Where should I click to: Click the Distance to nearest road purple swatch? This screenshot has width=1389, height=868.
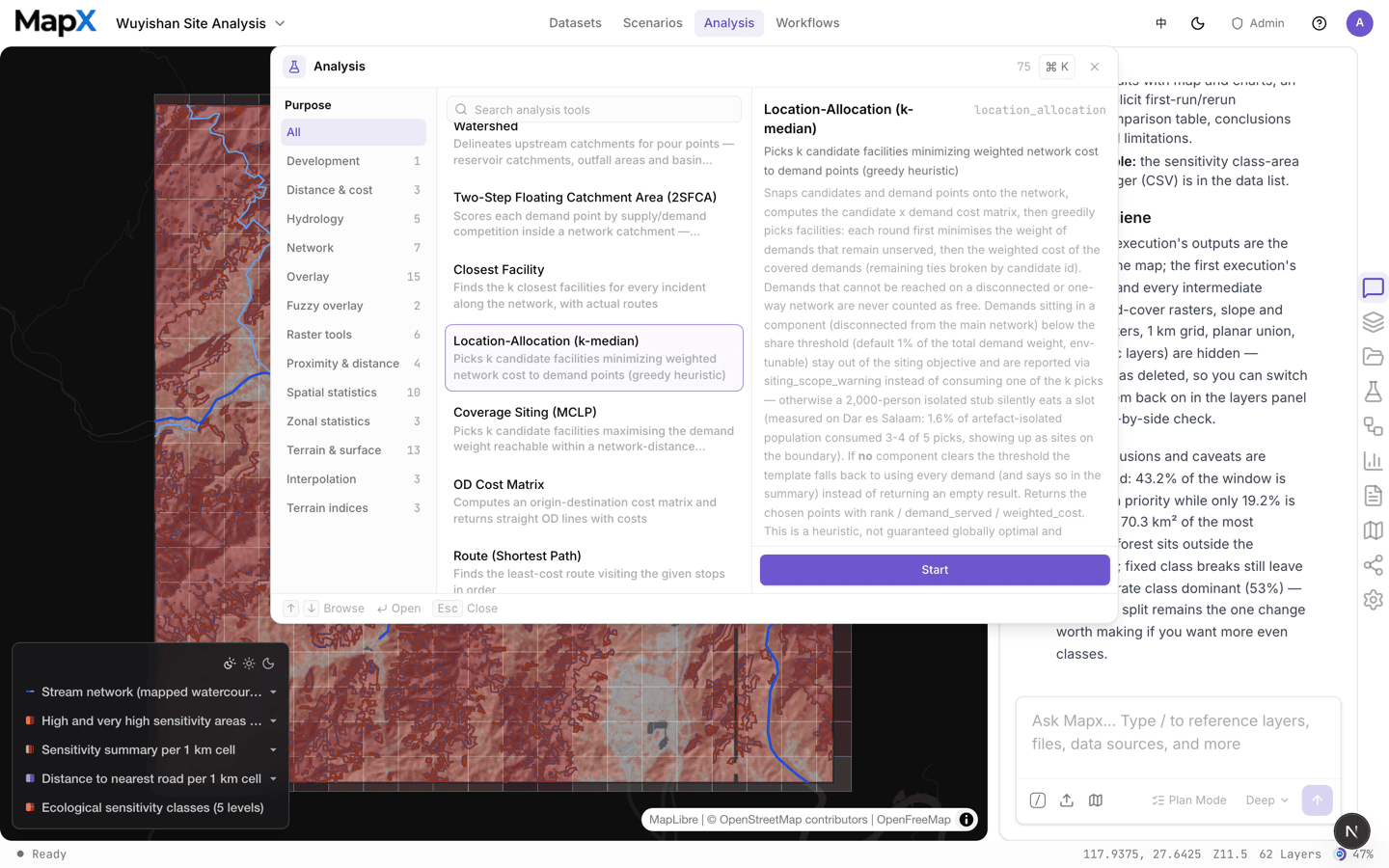[x=30, y=779]
